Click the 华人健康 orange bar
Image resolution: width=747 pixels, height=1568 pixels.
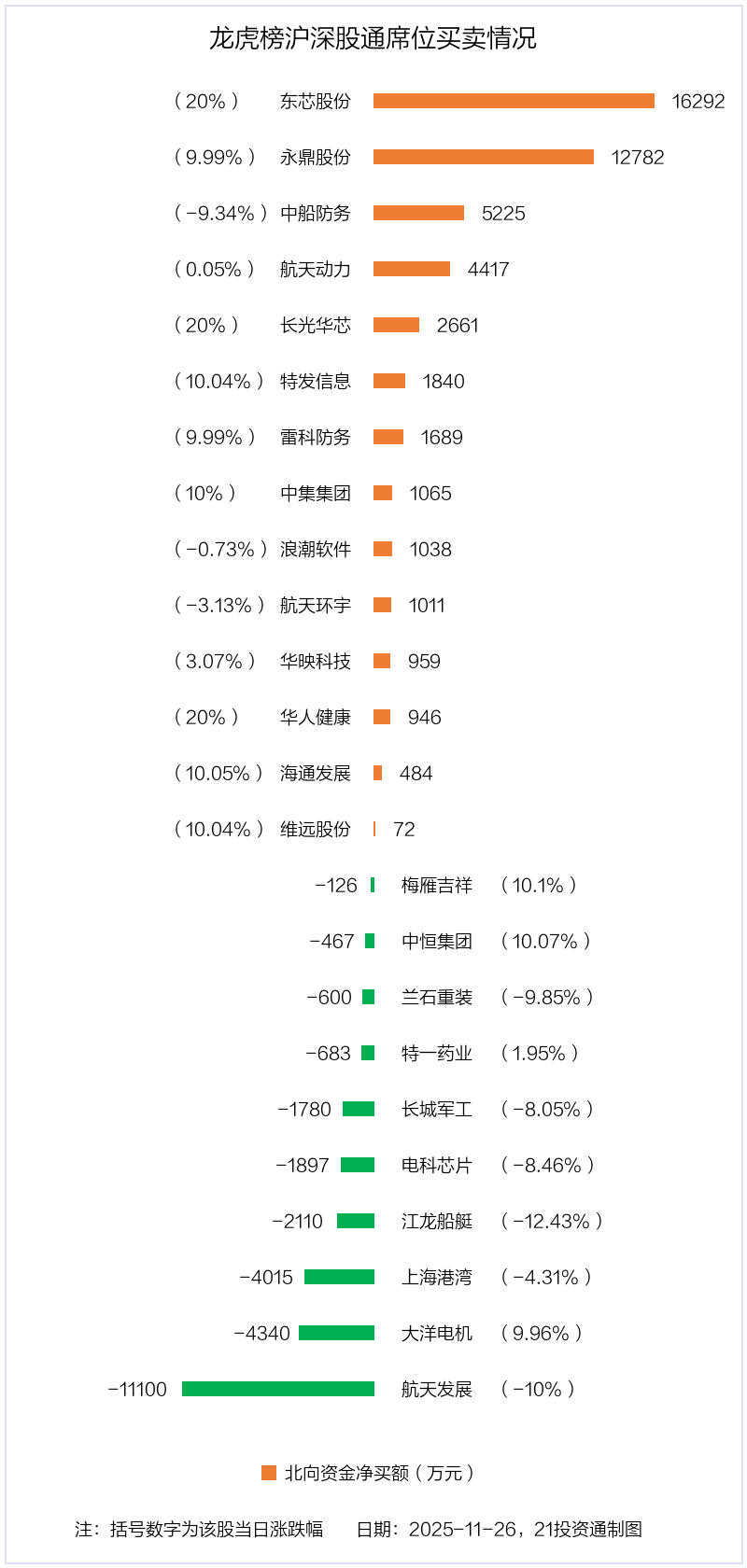point(382,717)
